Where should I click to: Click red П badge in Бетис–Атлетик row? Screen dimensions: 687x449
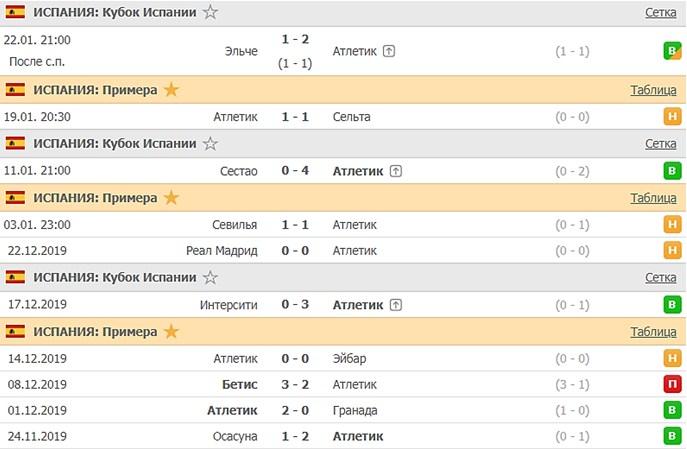674,384
